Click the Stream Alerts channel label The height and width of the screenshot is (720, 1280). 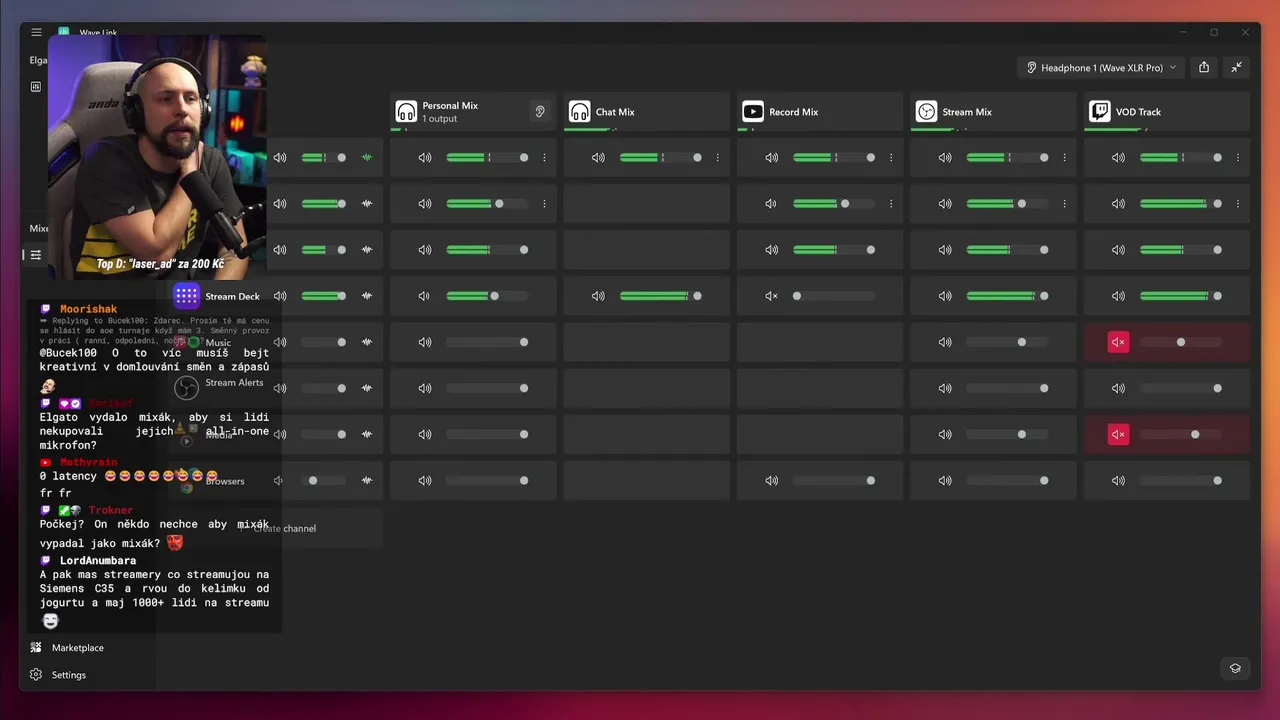234,382
